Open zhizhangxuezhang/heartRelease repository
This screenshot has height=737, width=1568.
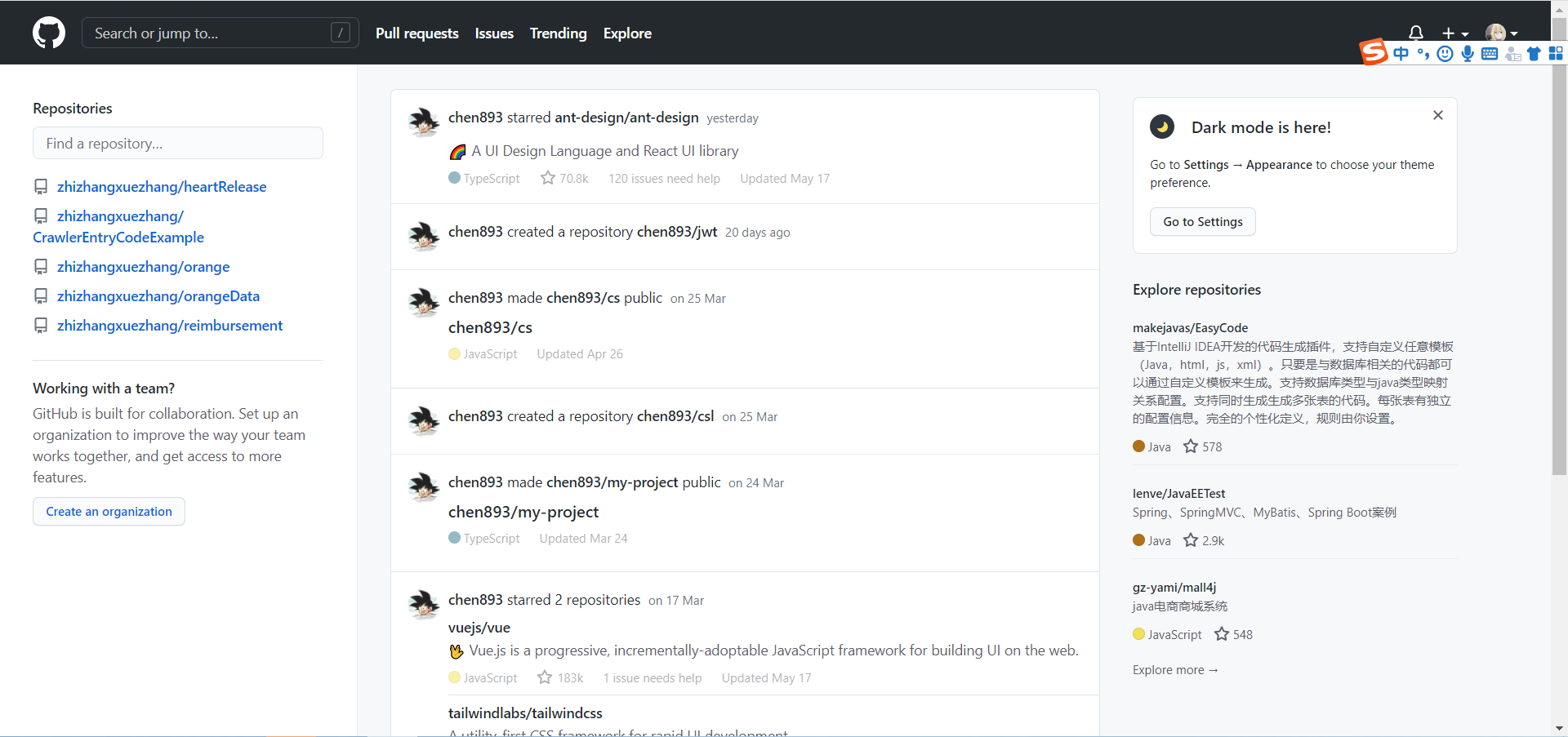[x=162, y=187]
